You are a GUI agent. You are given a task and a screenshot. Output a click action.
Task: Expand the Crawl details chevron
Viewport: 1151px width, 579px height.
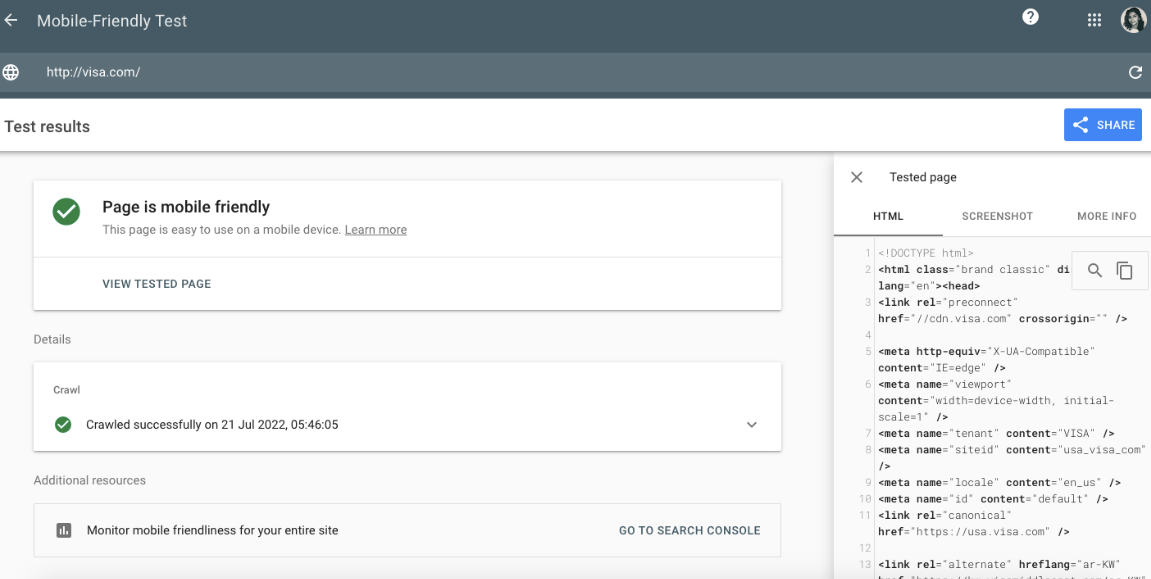(x=752, y=425)
